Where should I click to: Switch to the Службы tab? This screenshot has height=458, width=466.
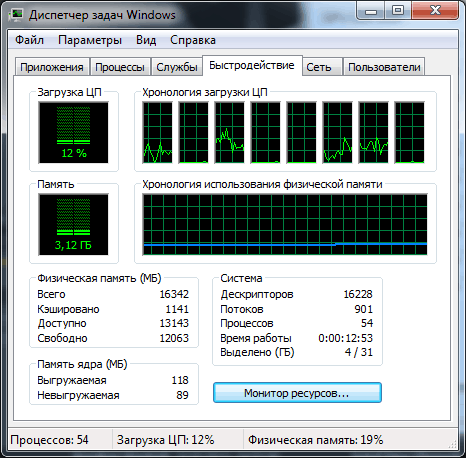pyautogui.click(x=177, y=67)
